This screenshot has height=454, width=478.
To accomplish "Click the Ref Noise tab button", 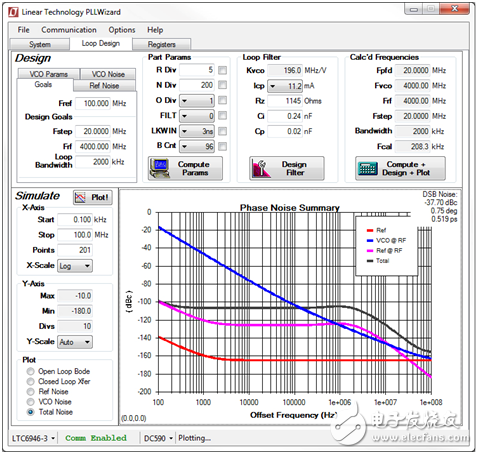I will (x=104, y=86).
